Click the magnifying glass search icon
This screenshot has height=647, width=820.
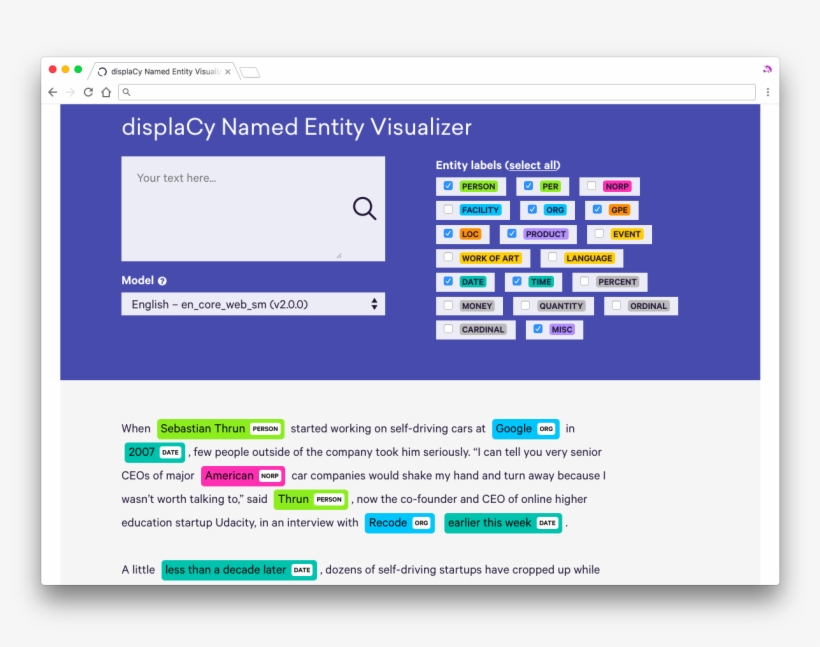(x=362, y=208)
